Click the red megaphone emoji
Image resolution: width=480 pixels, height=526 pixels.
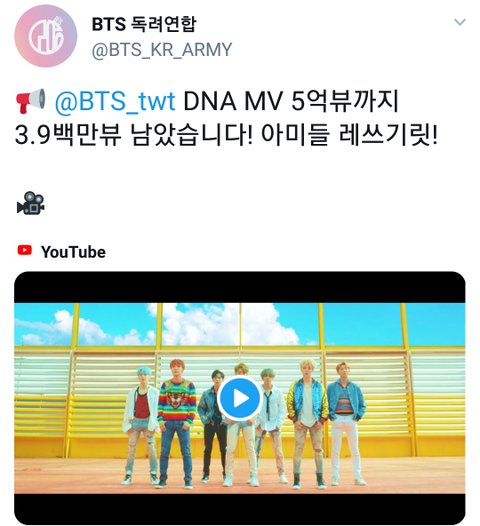(x=31, y=101)
